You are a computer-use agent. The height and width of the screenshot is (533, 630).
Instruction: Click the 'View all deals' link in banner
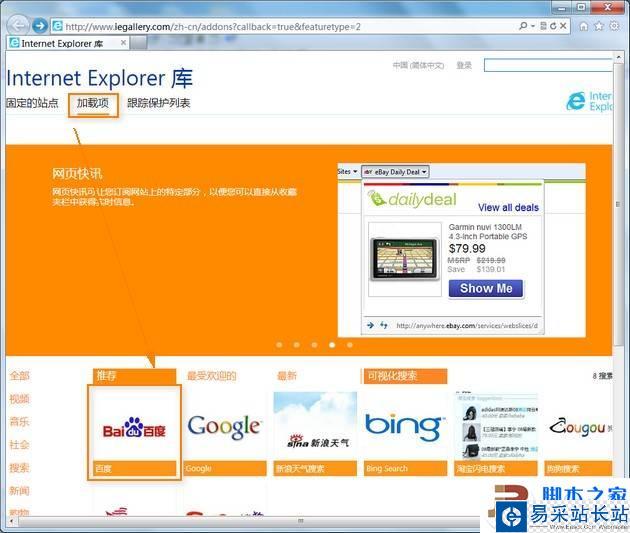tap(508, 208)
